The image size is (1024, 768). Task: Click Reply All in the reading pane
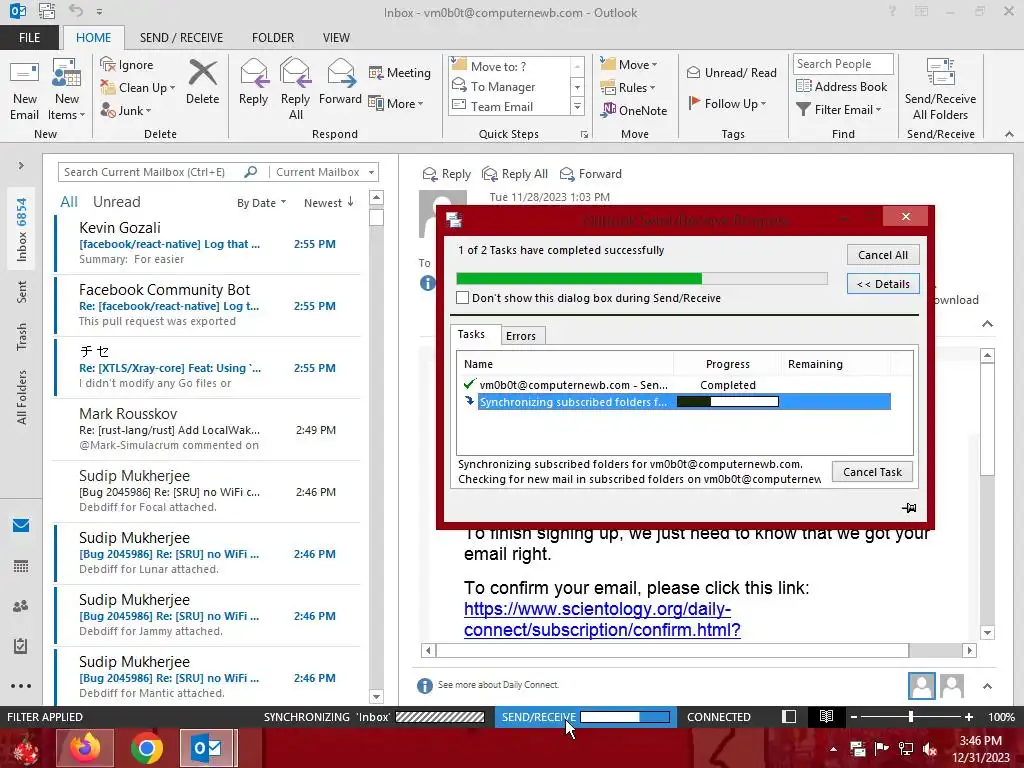(x=515, y=174)
